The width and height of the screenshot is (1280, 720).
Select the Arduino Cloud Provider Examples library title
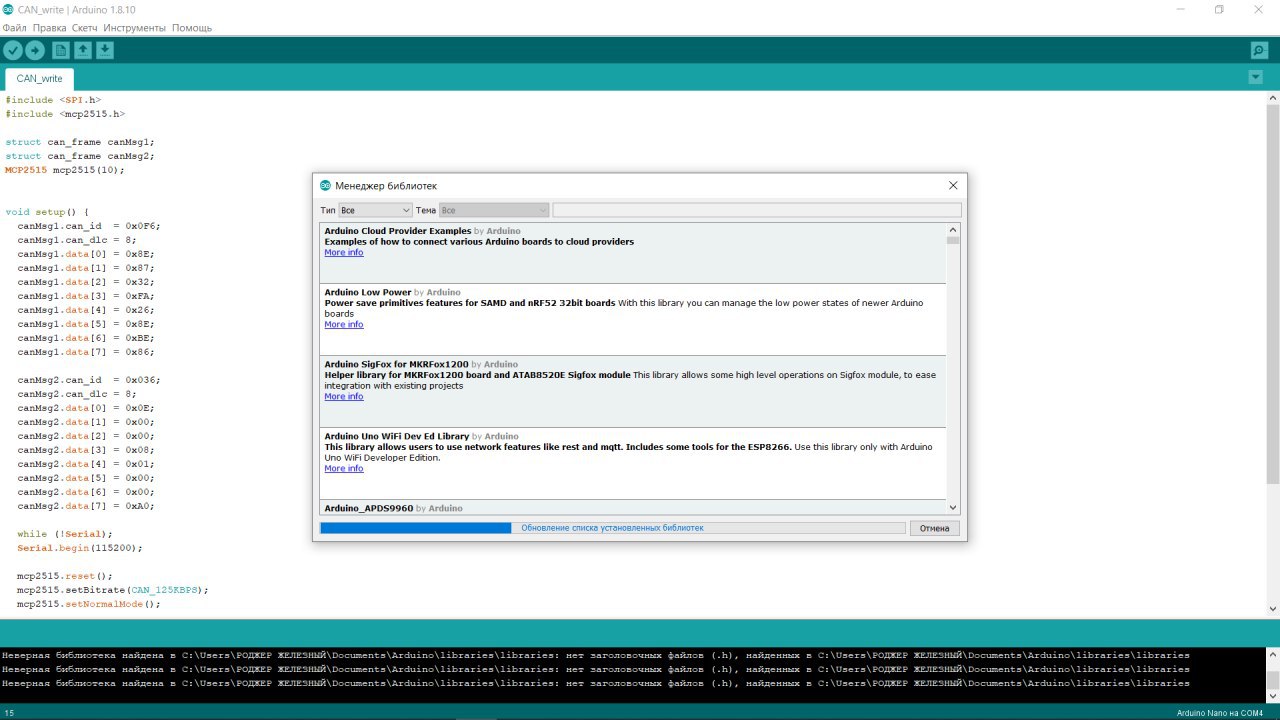[398, 231]
